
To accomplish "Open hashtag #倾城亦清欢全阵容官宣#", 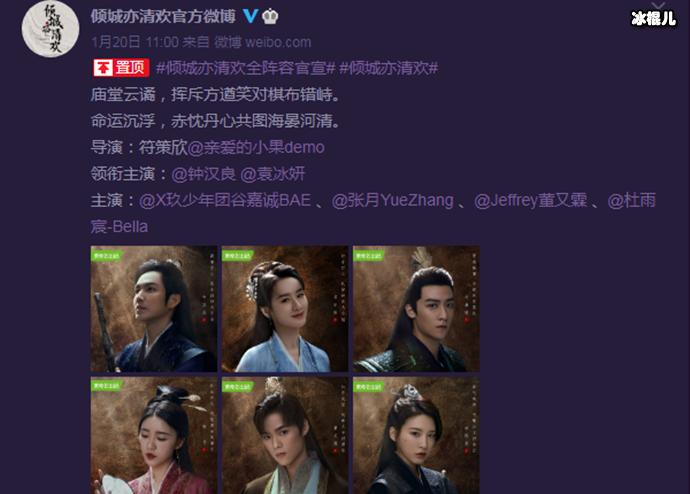I will 246,68.
